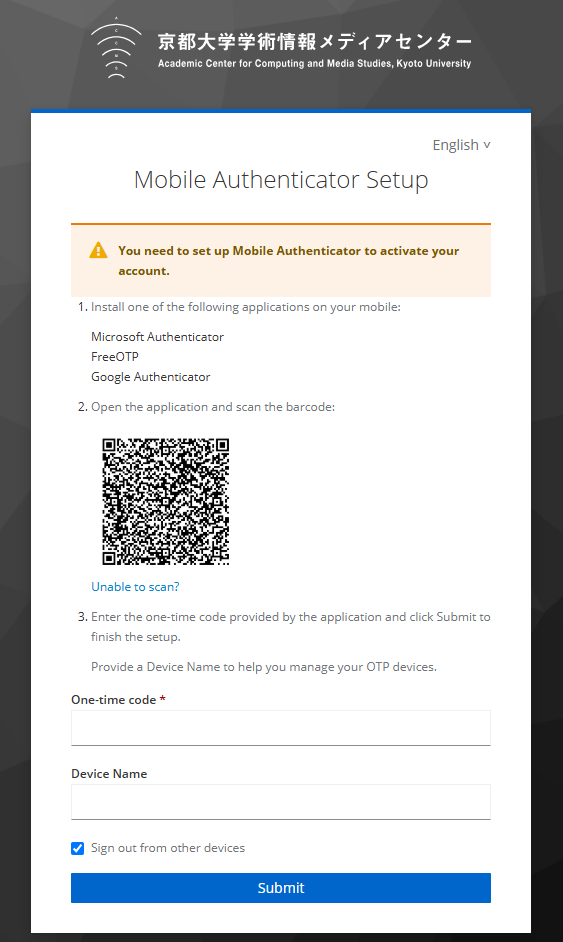Click the Mobile Authenticator Setup heading

coord(281,180)
